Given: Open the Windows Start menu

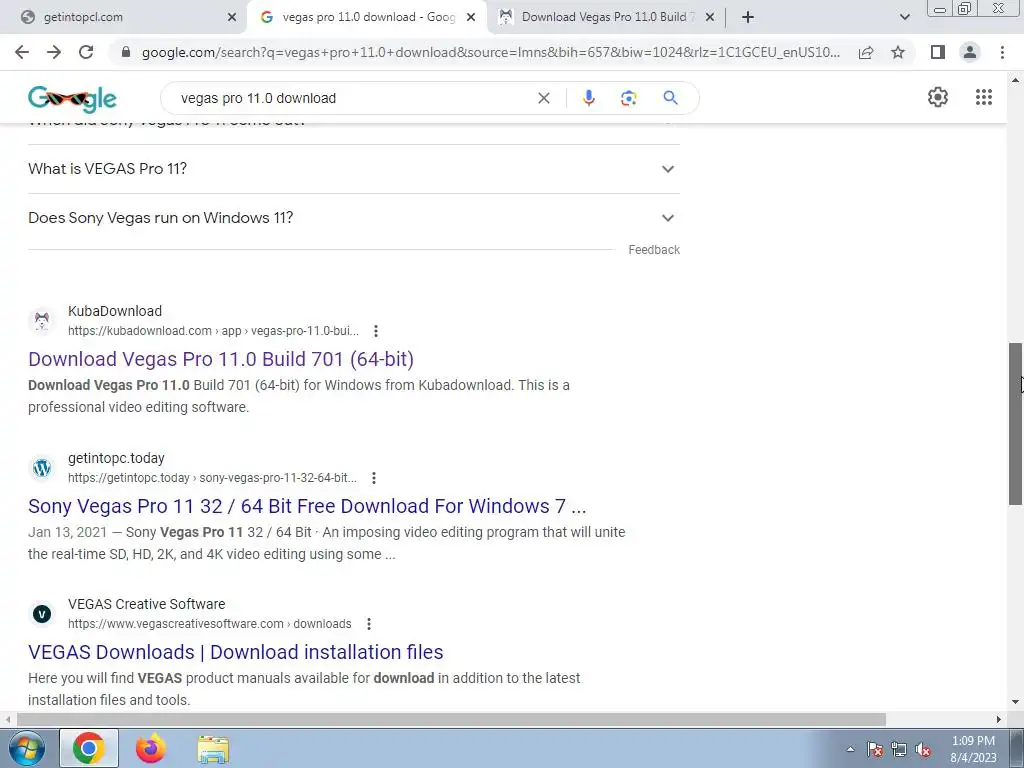Looking at the screenshot, I should point(26,749).
